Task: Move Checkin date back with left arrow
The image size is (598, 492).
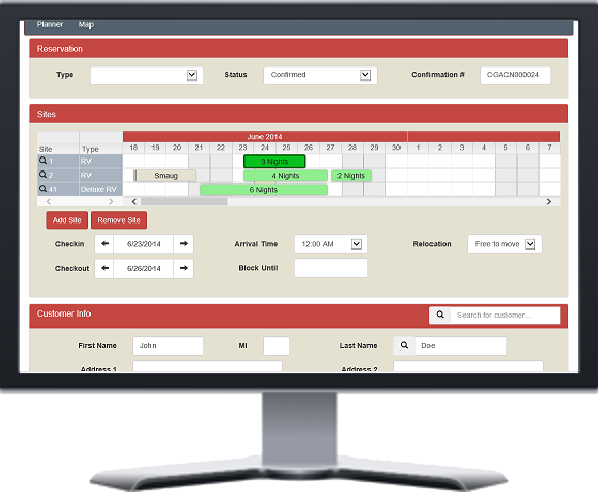Action: 104,244
